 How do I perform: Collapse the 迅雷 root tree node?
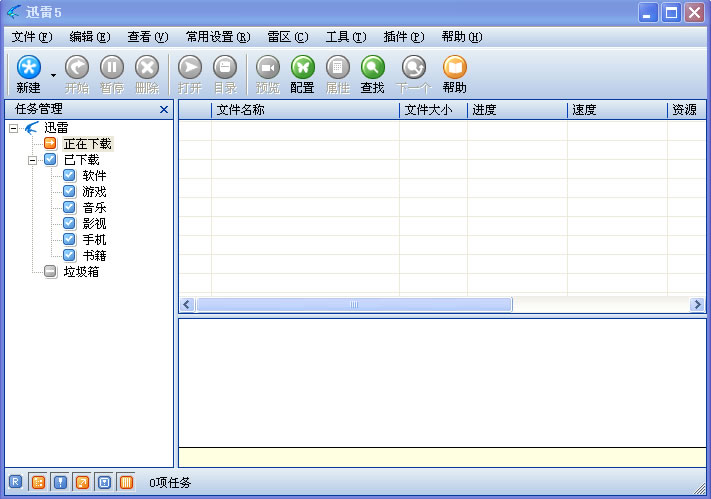[14, 128]
